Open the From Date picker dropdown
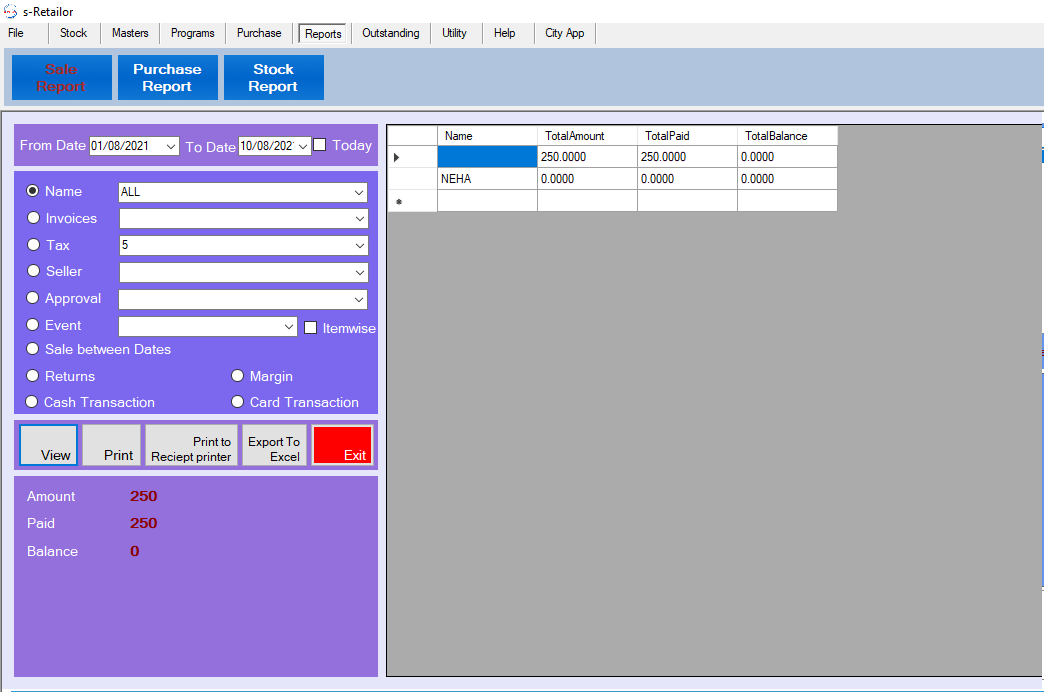Image resolution: width=1044 pixels, height=692 pixels. [171, 146]
